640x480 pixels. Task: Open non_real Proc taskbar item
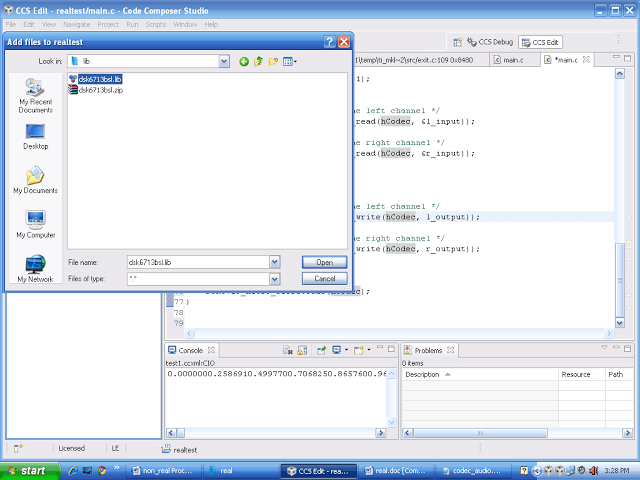tap(162, 471)
